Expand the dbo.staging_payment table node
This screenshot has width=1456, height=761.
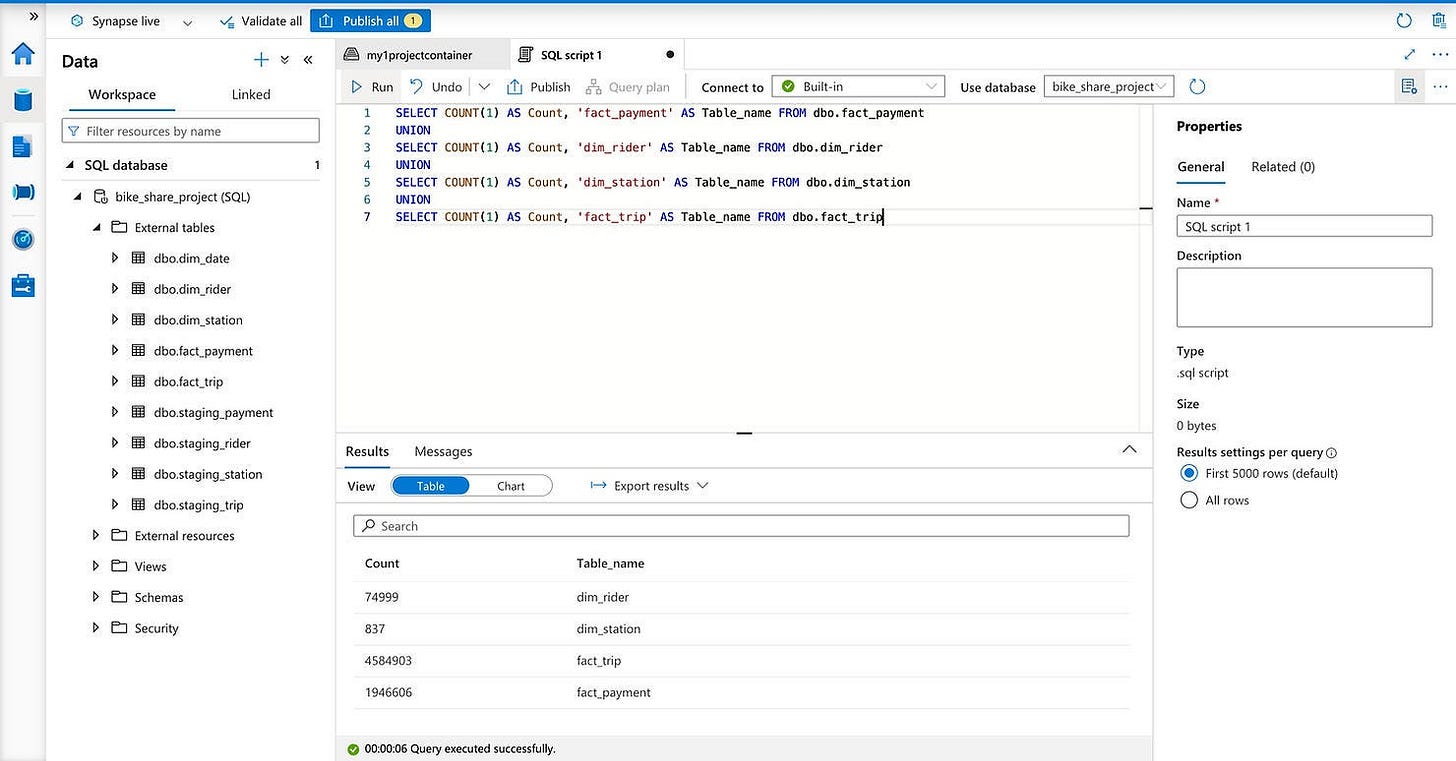click(115, 412)
